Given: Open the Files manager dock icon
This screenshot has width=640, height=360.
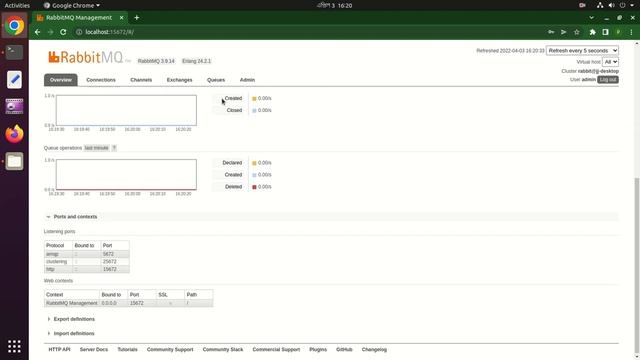Looking at the screenshot, I should click(x=14, y=161).
